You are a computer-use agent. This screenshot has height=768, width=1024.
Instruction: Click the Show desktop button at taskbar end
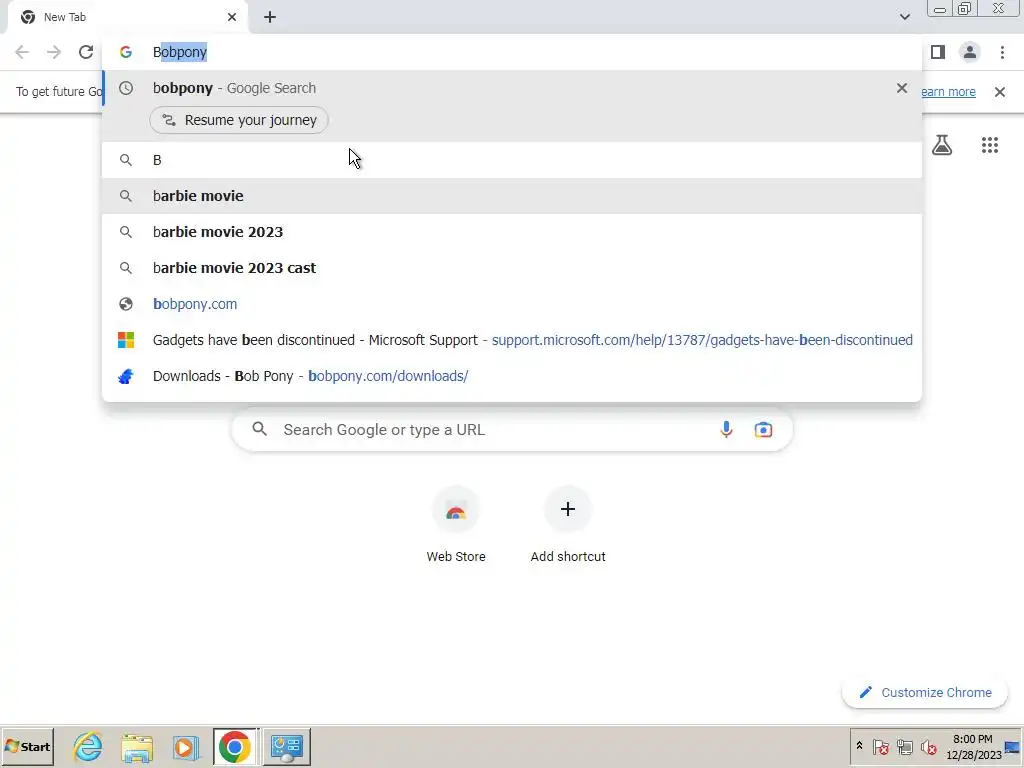(x=1014, y=746)
